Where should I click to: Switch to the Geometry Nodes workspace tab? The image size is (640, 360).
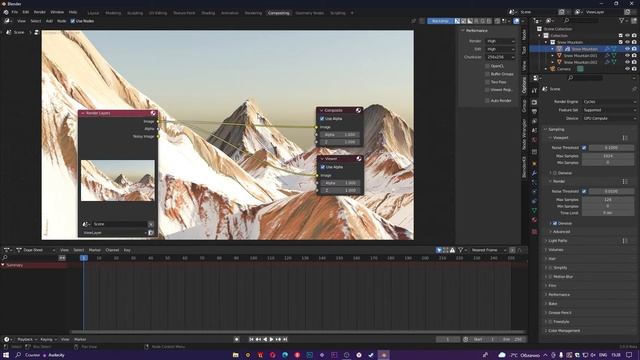click(x=309, y=13)
